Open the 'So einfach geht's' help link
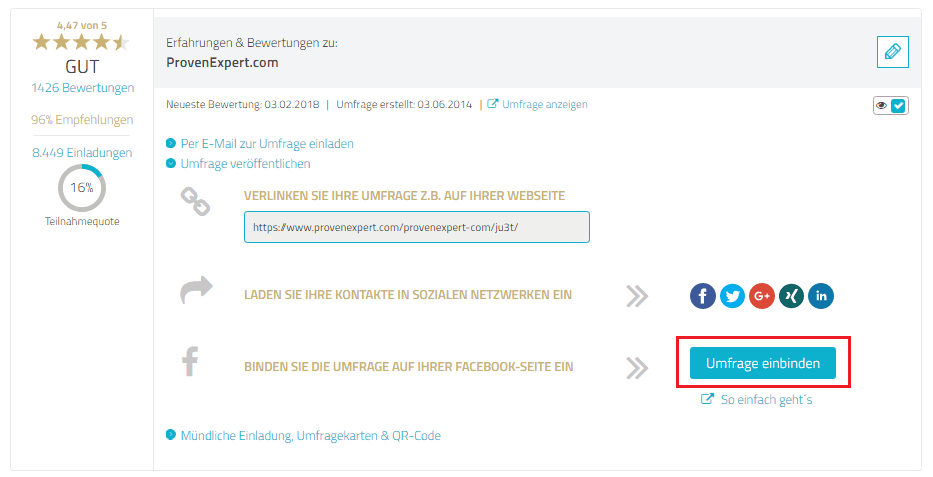This screenshot has width=933, height=477. [x=768, y=400]
